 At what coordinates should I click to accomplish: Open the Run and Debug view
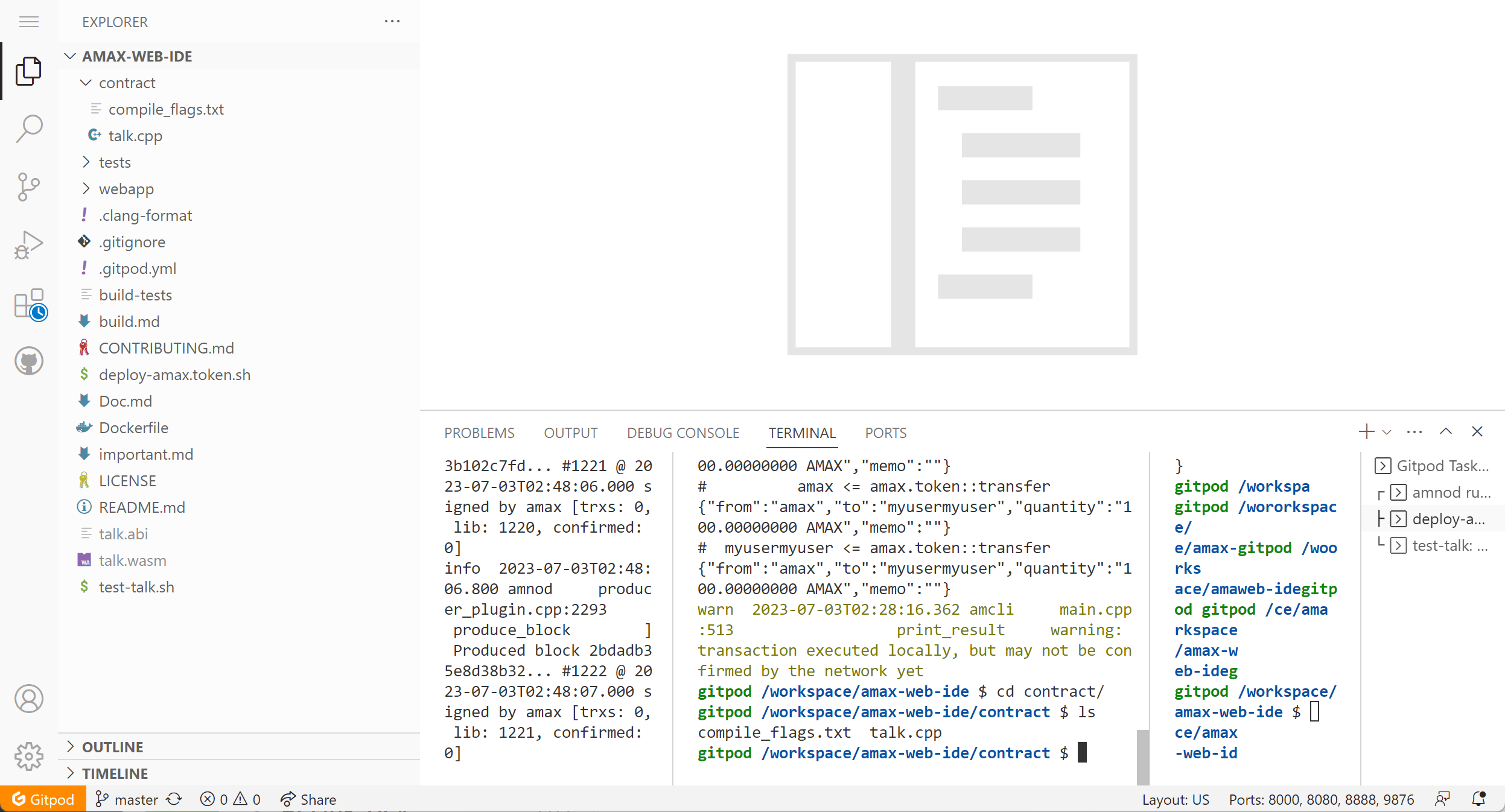coord(29,244)
